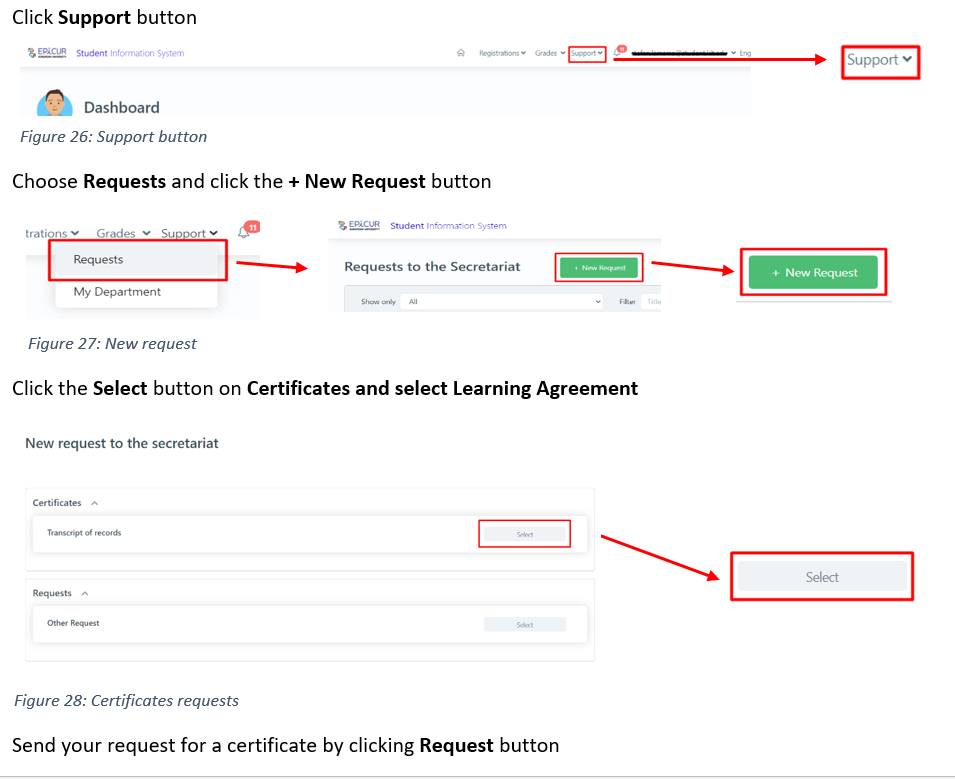Click the home icon in top navigation
The height and width of the screenshot is (779, 955).
click(x=461, y=53)
